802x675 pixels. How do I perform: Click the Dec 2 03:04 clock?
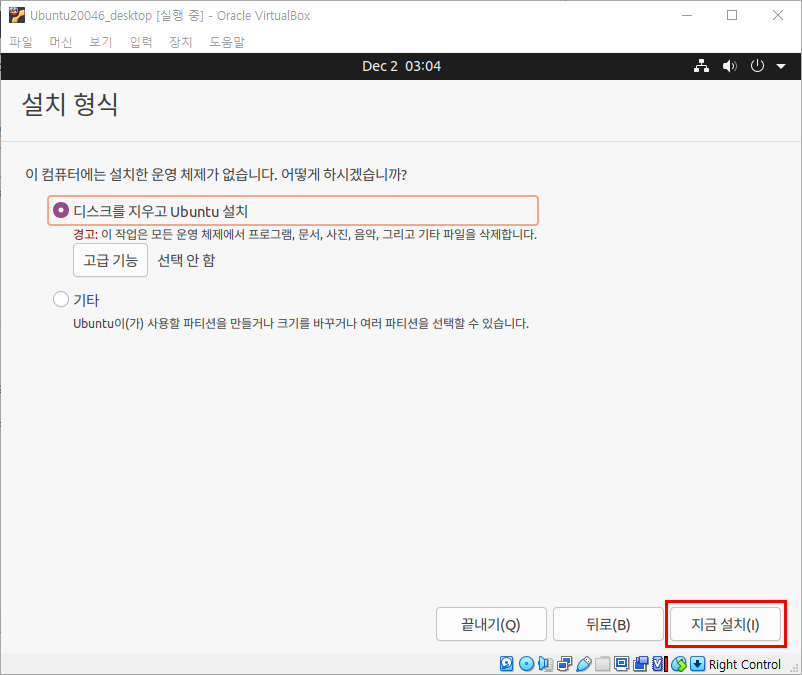[x=402, y=66]
